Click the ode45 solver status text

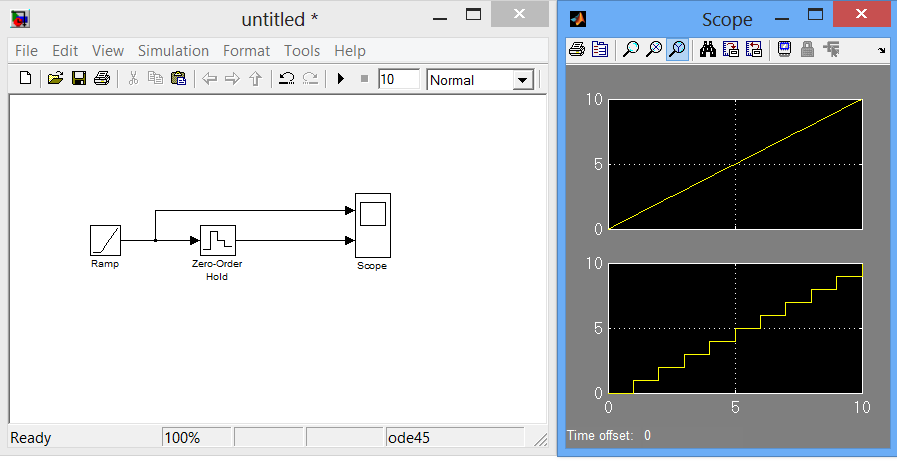410,439
